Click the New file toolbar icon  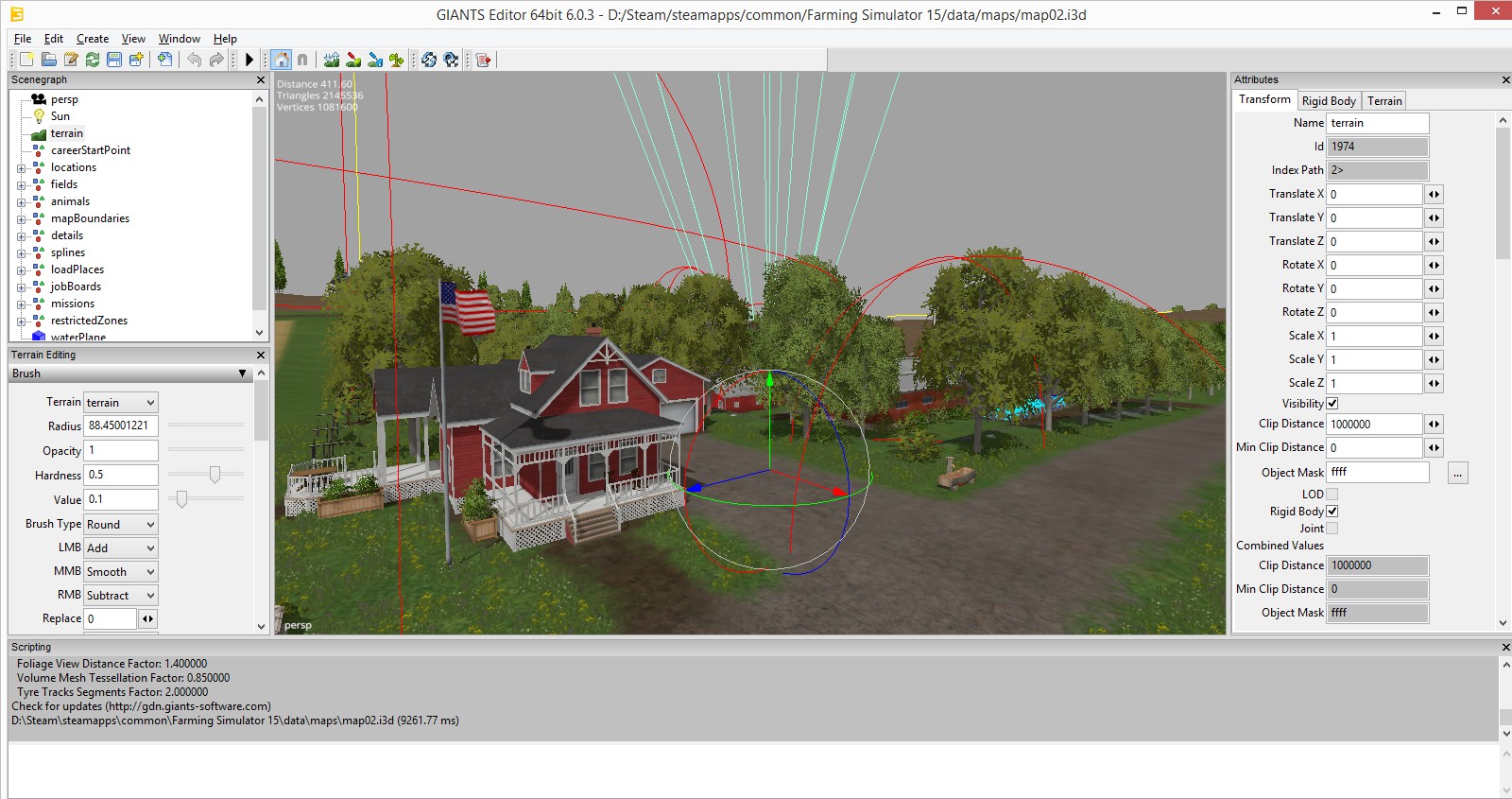(x=26, y=60)
